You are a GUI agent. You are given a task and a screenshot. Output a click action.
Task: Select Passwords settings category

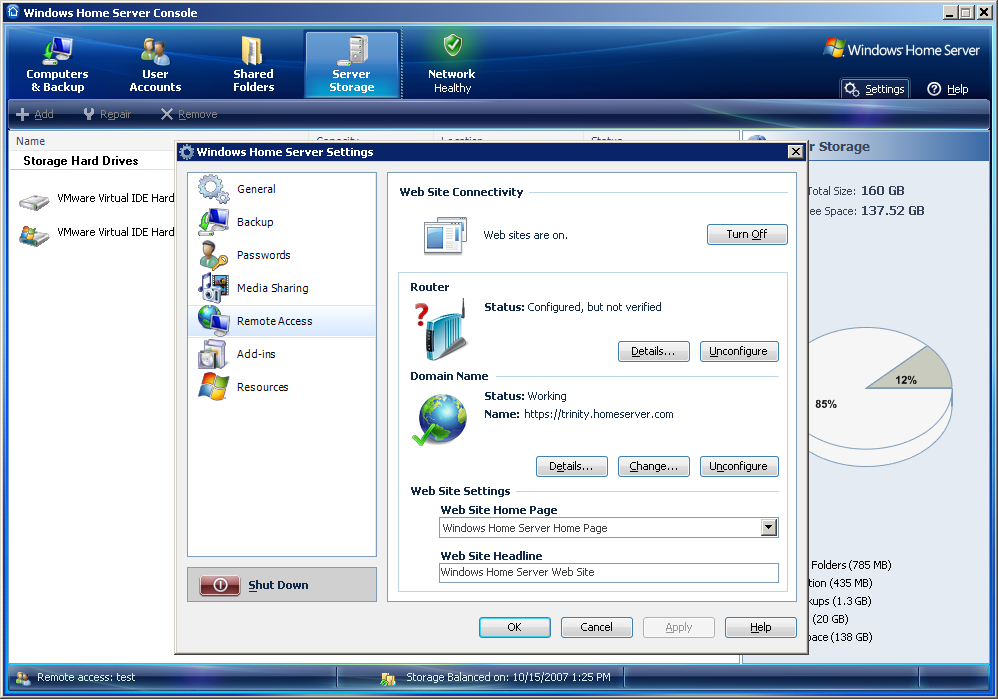tap(282, 255)
